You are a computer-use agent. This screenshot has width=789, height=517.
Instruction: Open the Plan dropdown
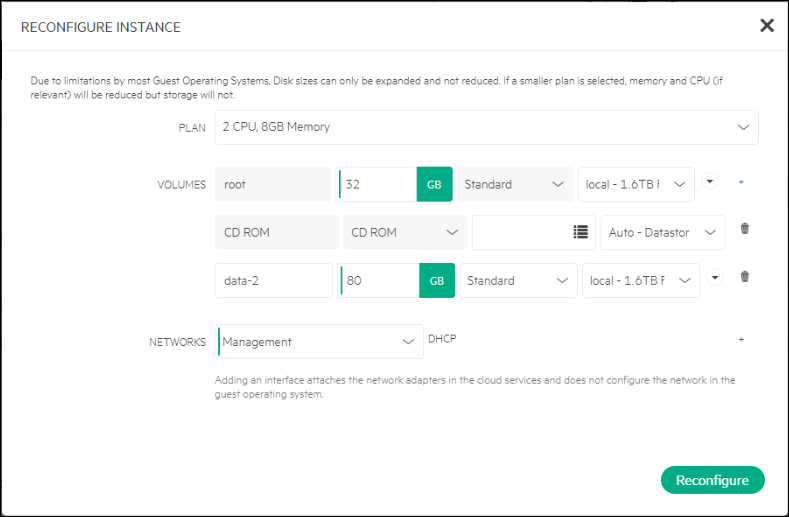pyautogui.click(x=486, y=127)
